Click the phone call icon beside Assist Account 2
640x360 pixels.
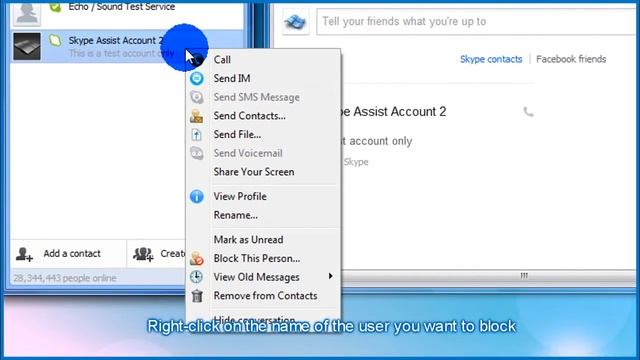[x=529, y=111]
